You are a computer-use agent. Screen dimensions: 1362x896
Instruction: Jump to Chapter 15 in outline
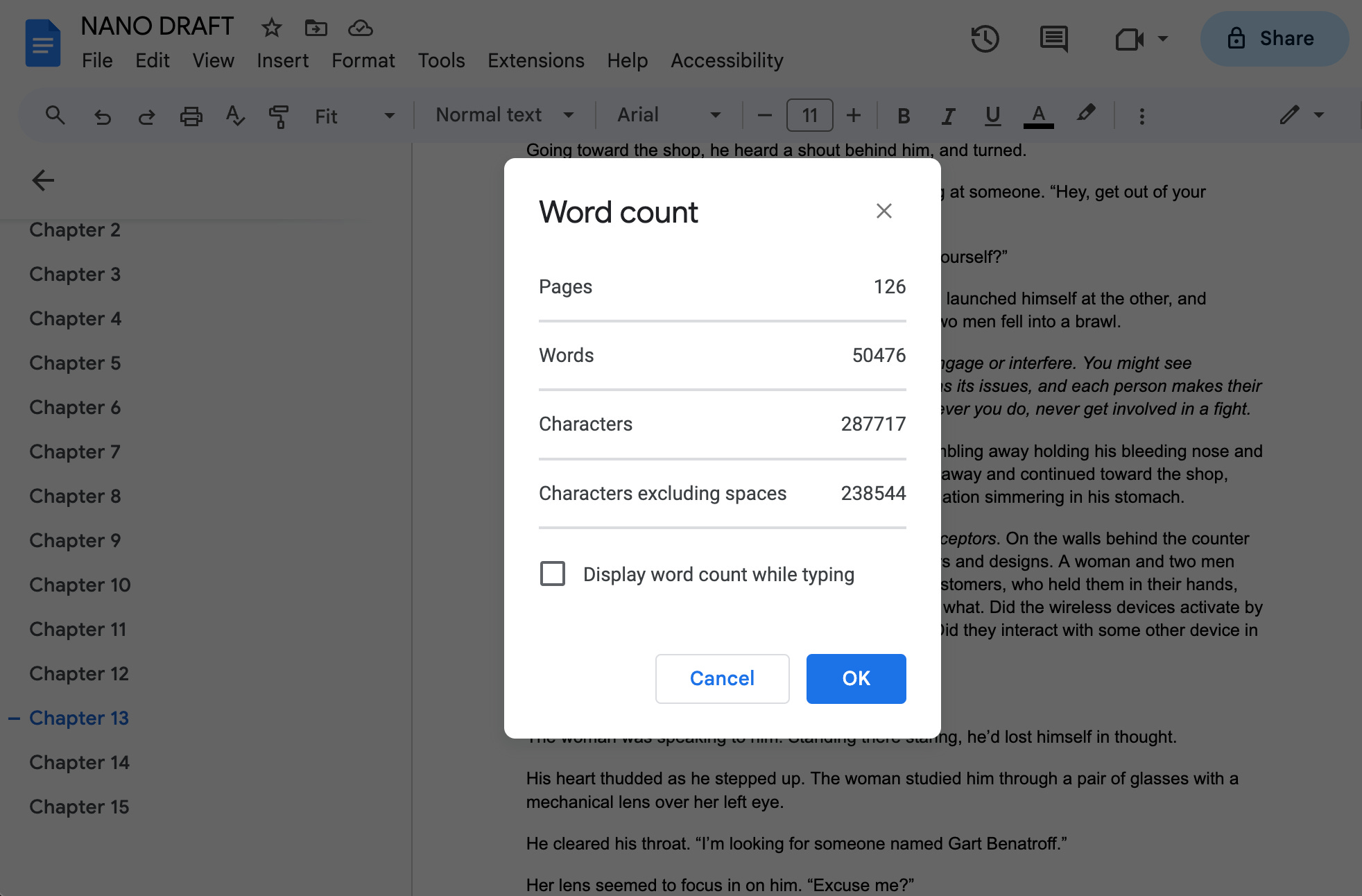(x=79, y=807)
